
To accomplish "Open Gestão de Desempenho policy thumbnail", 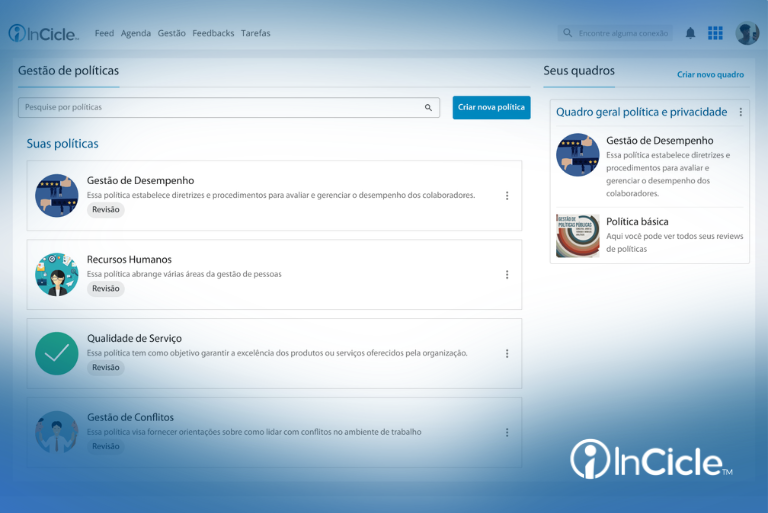I will click(x=56, y=195).
